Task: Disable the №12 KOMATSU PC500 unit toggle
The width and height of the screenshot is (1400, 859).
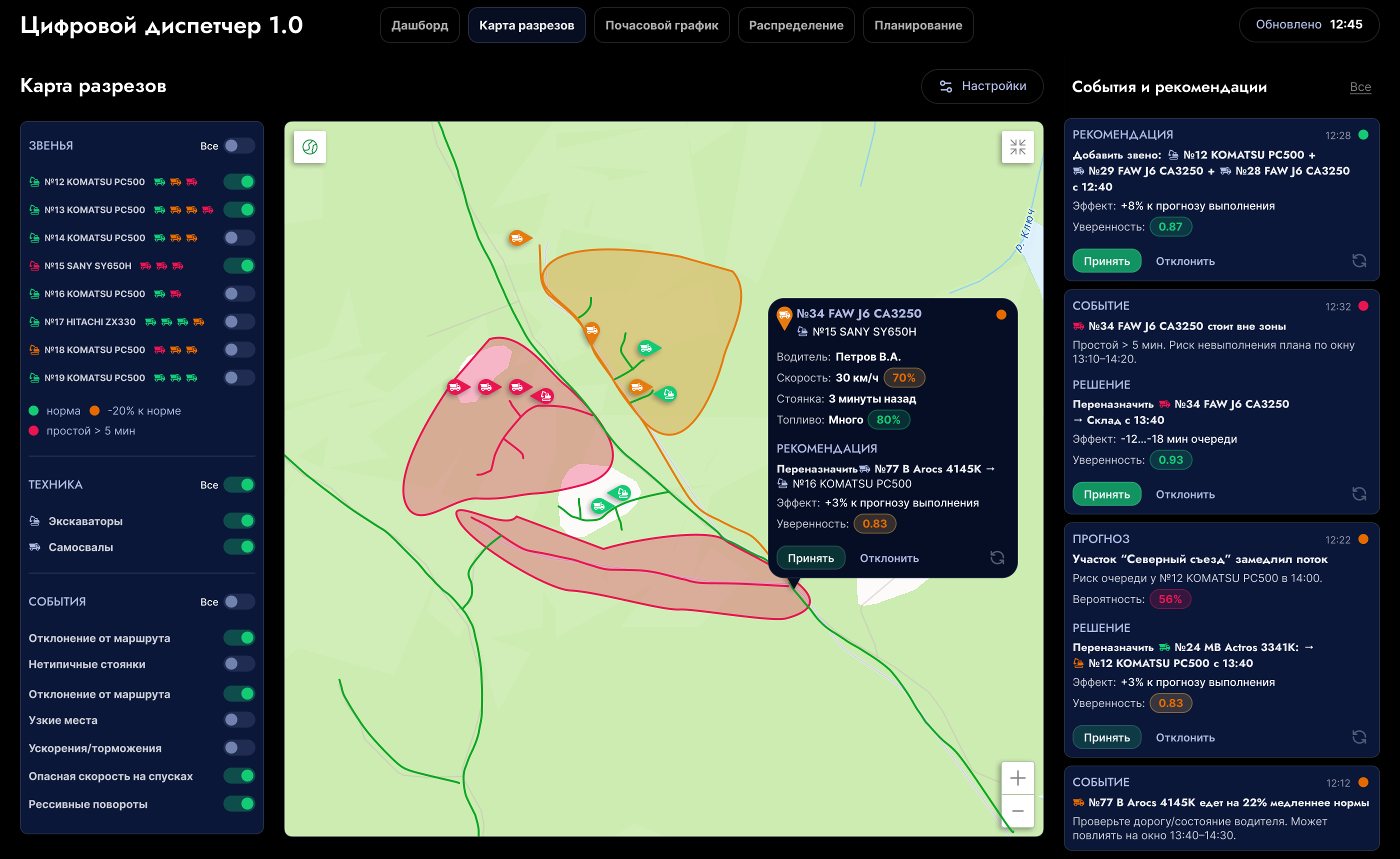Action: coord(239,181)
